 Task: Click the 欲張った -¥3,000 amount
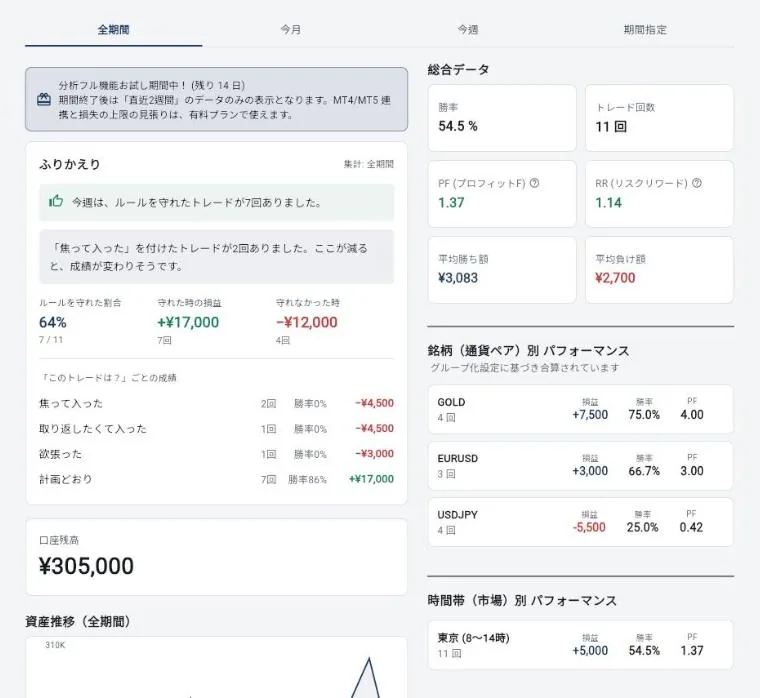[374, 454]
